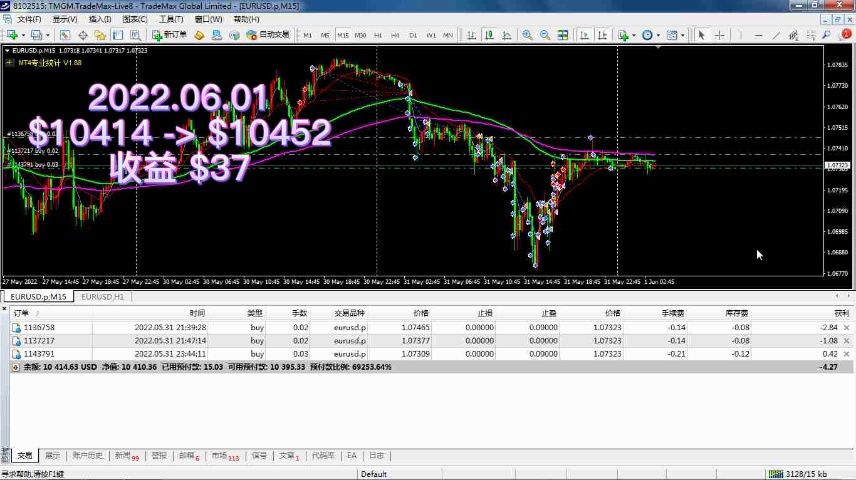Select the M15 timeframe button
Viewport: 856px width, 480px height.
pyautogui.click(x=343, y=35)
